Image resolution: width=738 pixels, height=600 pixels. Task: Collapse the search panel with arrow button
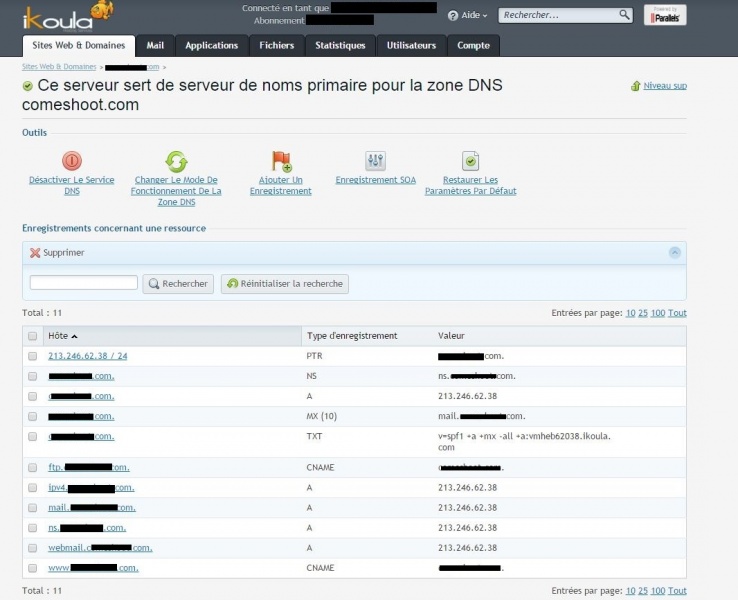[675, 253]
